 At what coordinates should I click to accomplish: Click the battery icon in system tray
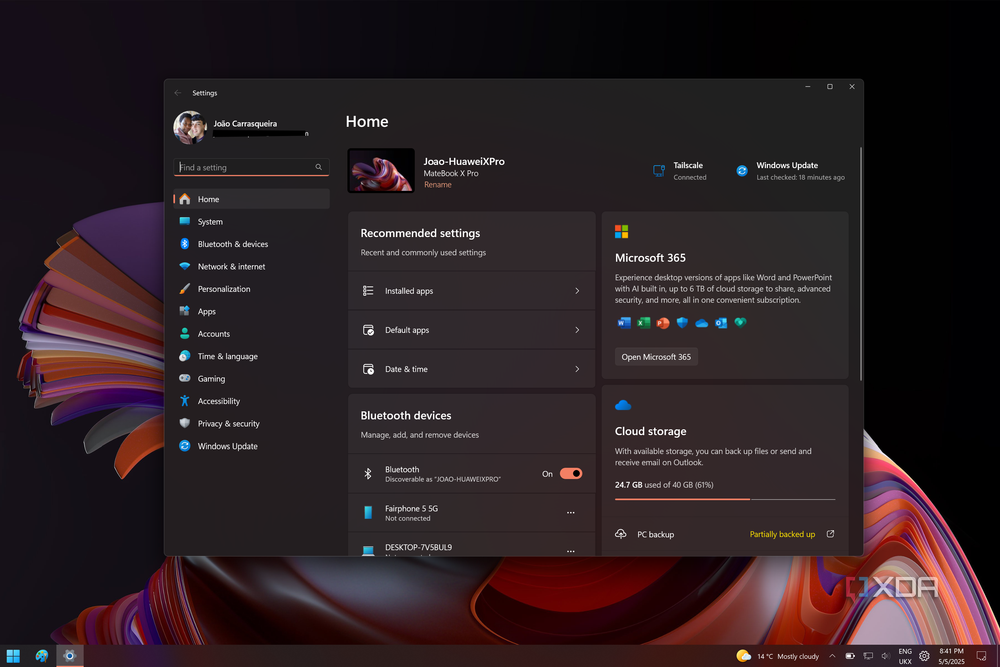tap(850, 656)
